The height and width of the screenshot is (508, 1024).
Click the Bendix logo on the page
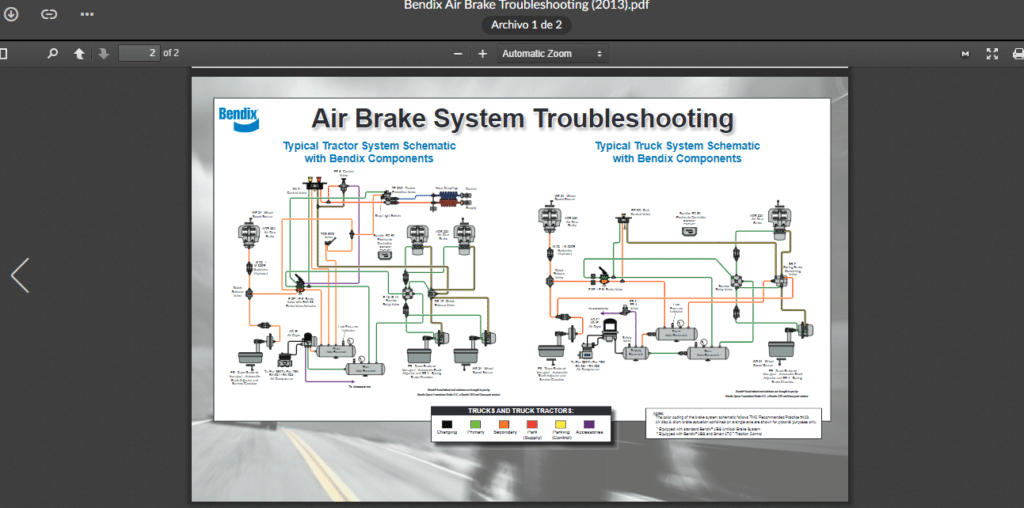coord(238,117)
